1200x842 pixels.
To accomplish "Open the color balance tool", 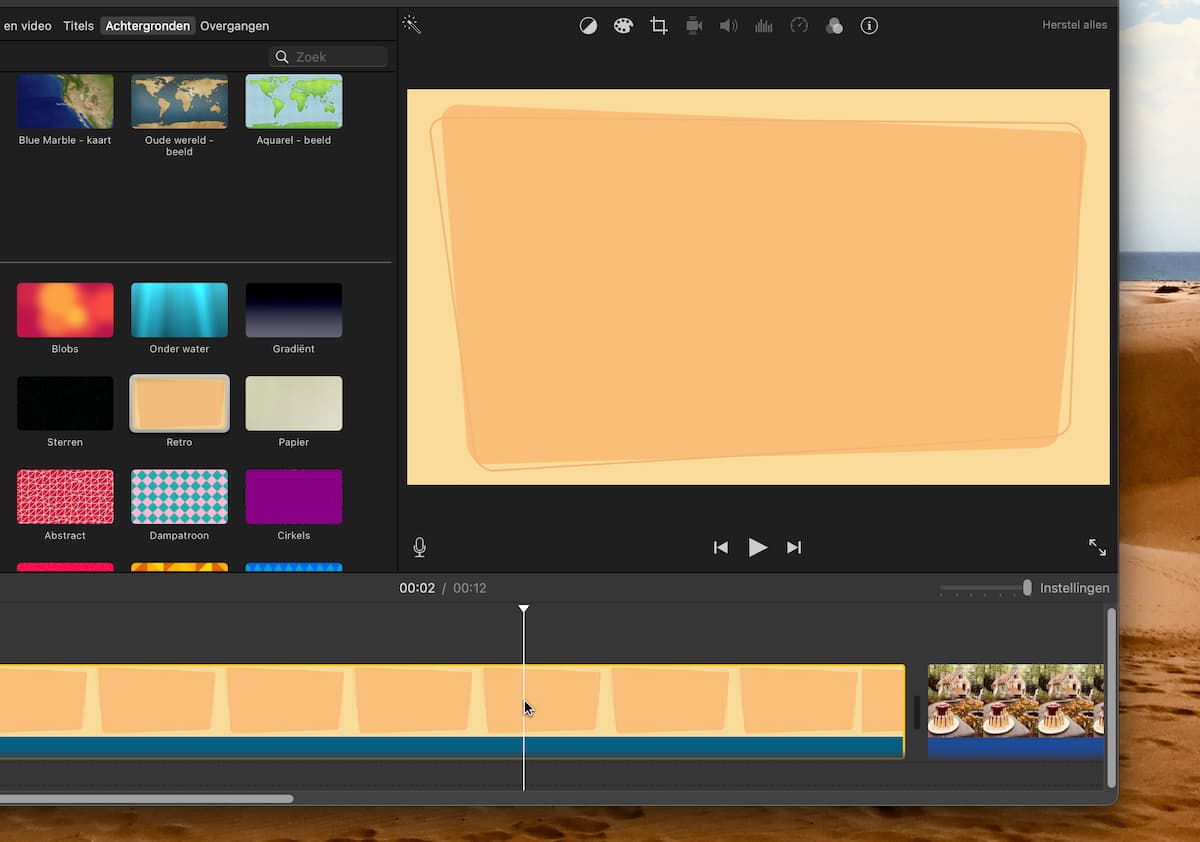I will (588, 26).
